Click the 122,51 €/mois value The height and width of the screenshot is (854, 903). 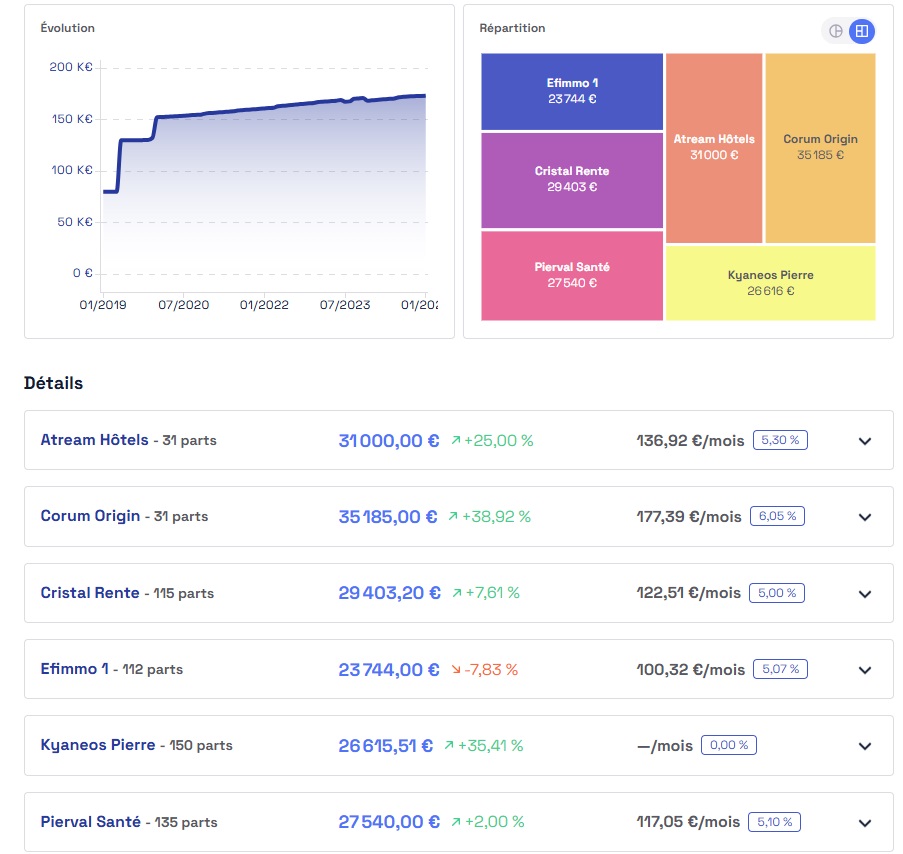(x=688, y=594)
